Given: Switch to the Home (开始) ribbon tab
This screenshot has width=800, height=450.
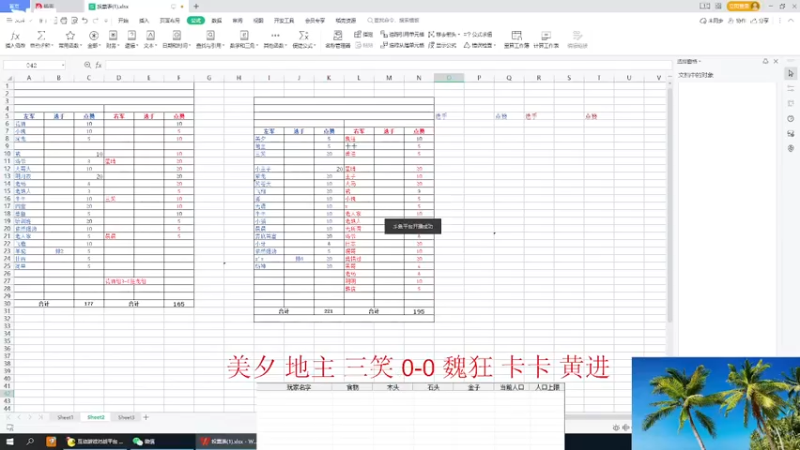Looking at the screenshot, I should point(123,20).
